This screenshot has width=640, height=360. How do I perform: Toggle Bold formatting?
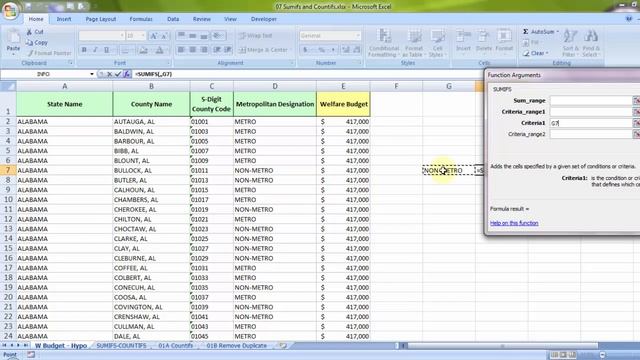coord(84,50)
